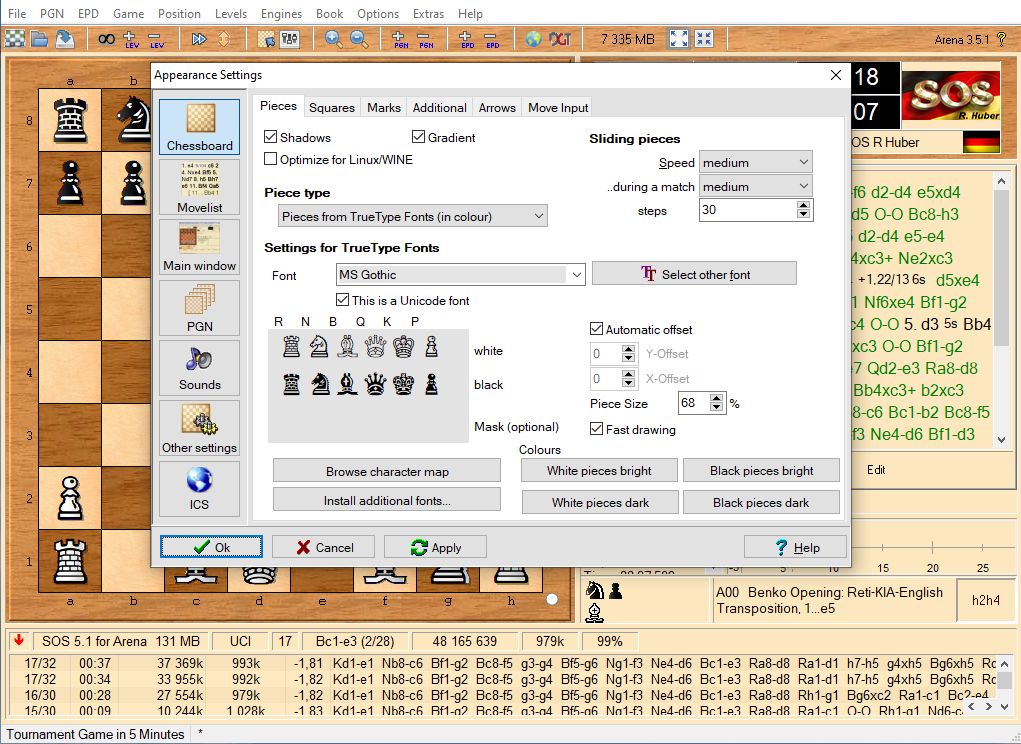
Task: Click the minus LEV level icon
Action: (156, 39)
